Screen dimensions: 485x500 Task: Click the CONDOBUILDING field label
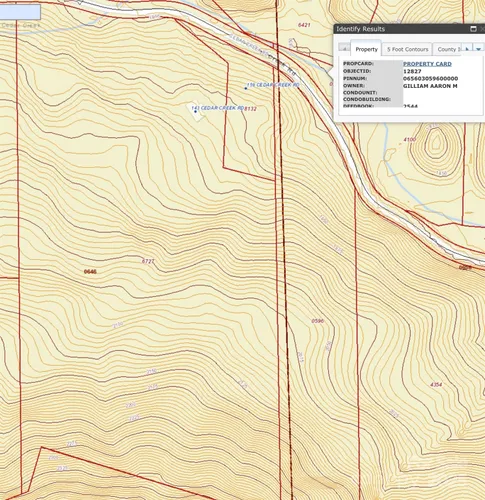tap(367, 99)
